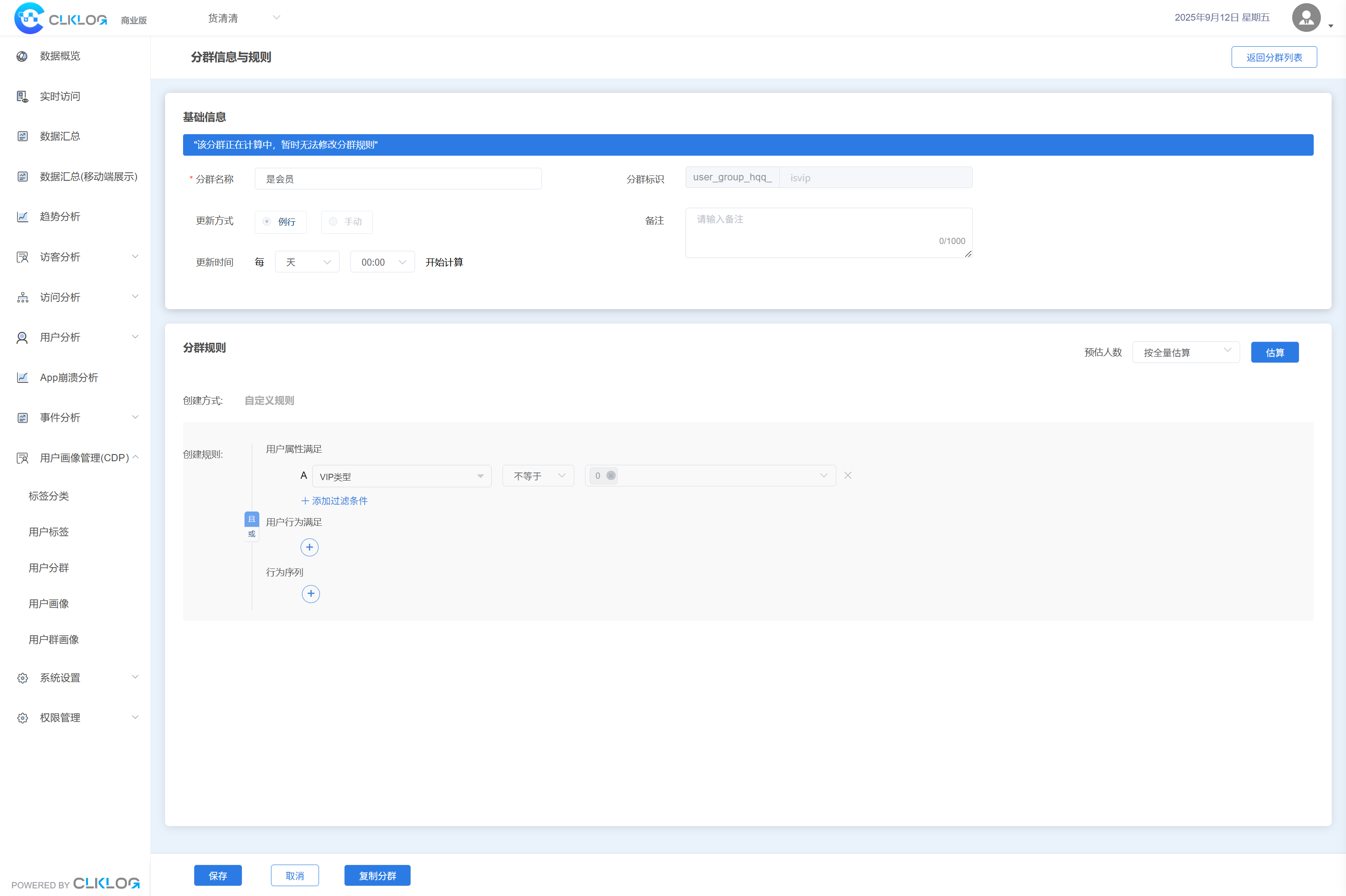Click the 数据概览 sidebar icon
Viewport: 1346px width, 896px height.
[22, 56]
